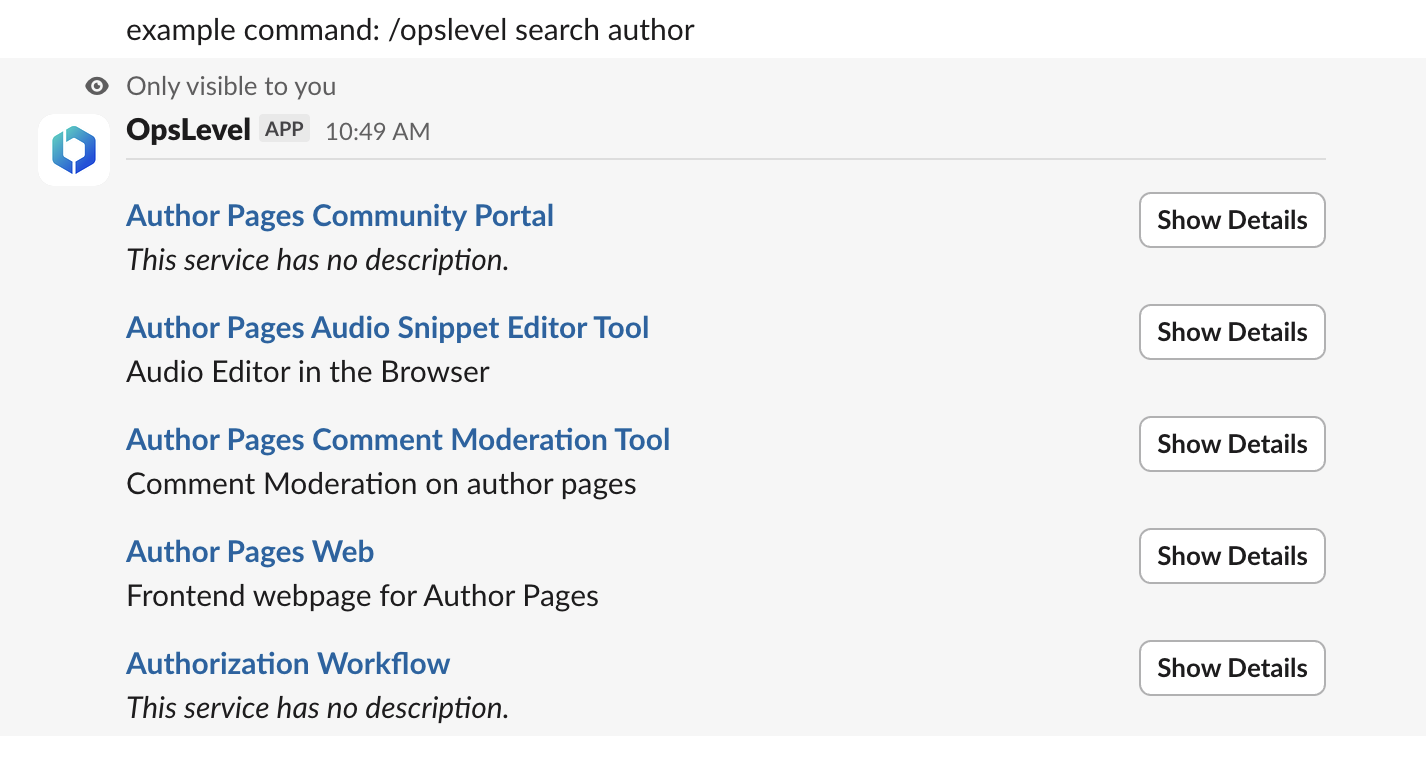Click the text 'example command: /opslevel search author'

(x=410, y=30)
